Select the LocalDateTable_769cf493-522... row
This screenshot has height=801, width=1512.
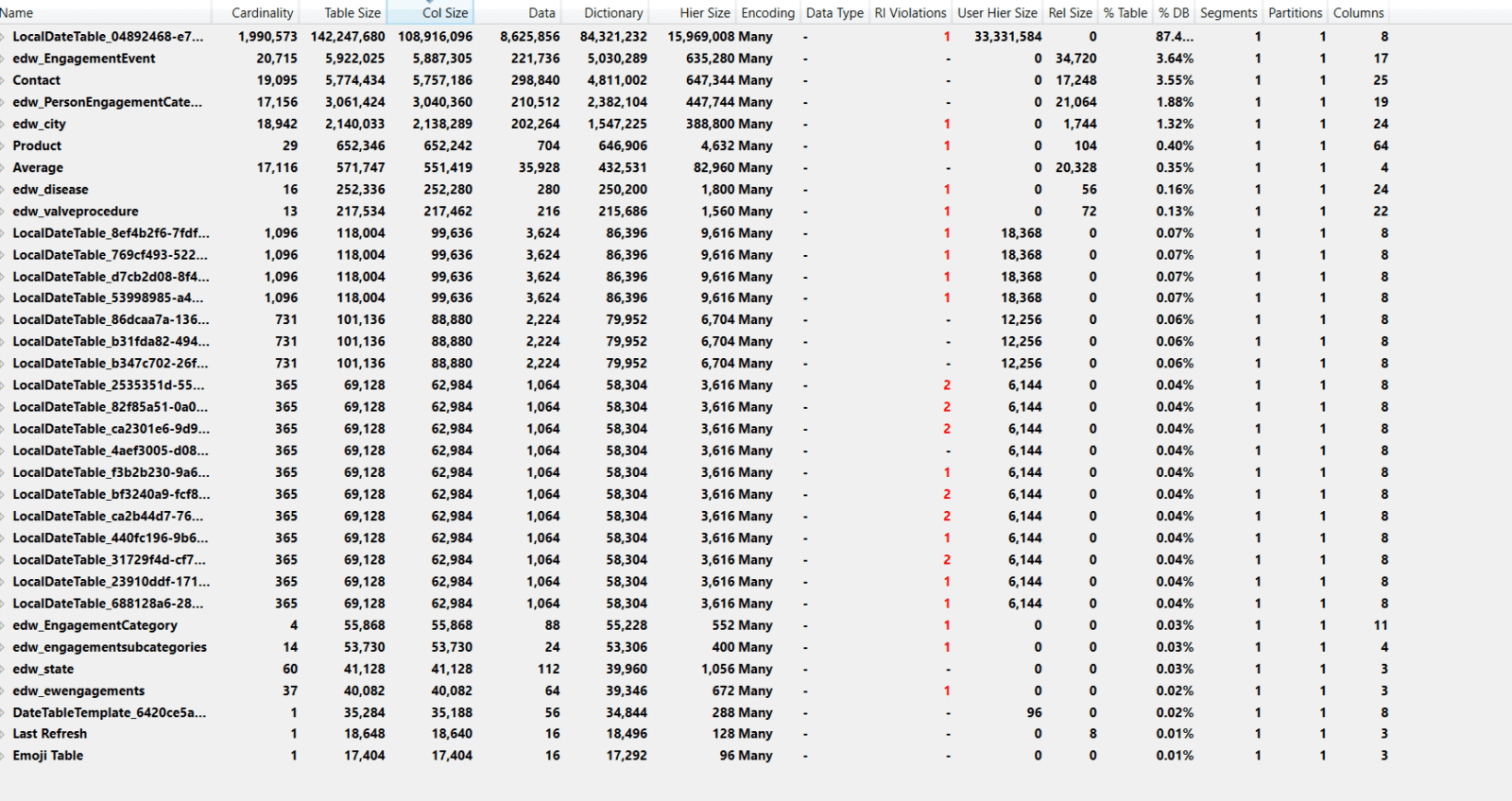click(x=695, y=255)
